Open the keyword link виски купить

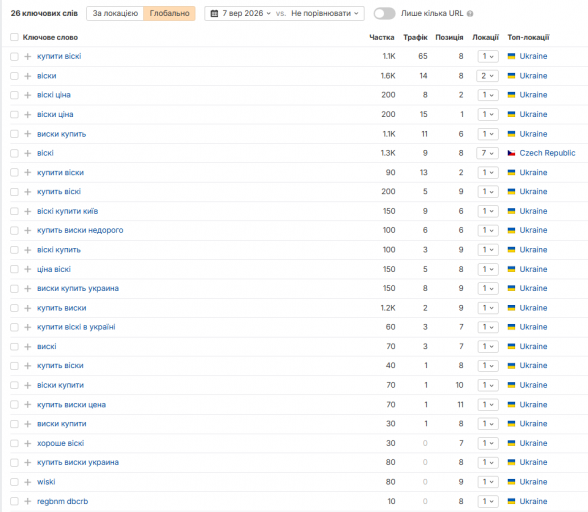(62, 134)
